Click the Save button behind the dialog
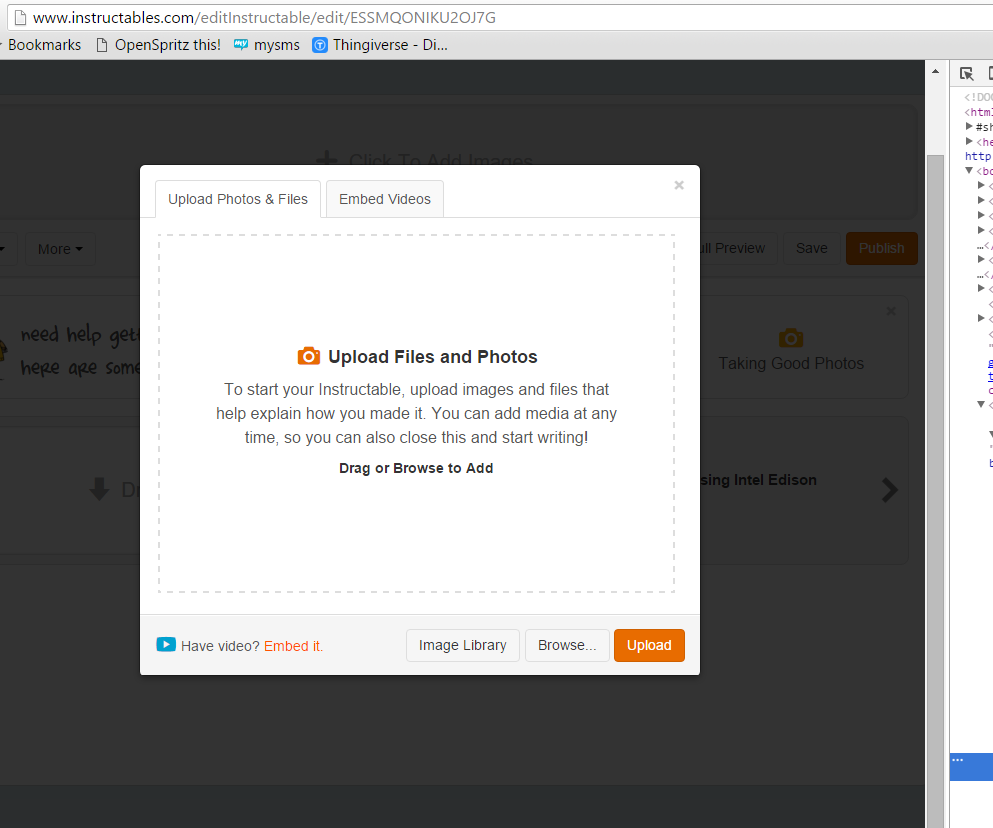The image size is (993, 828). 811,248
